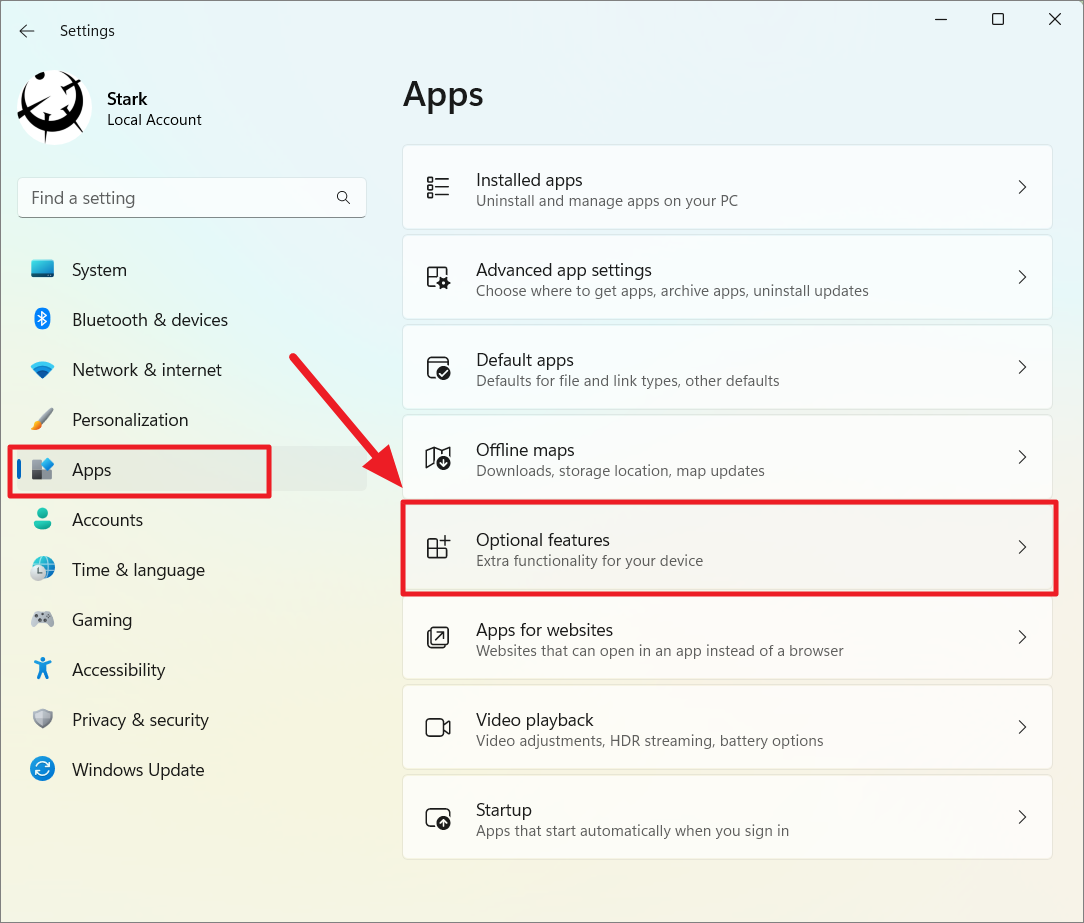Screen dimensions: 1084x923
Task: Open Apps for websites option
Action: tap(727, 638)
